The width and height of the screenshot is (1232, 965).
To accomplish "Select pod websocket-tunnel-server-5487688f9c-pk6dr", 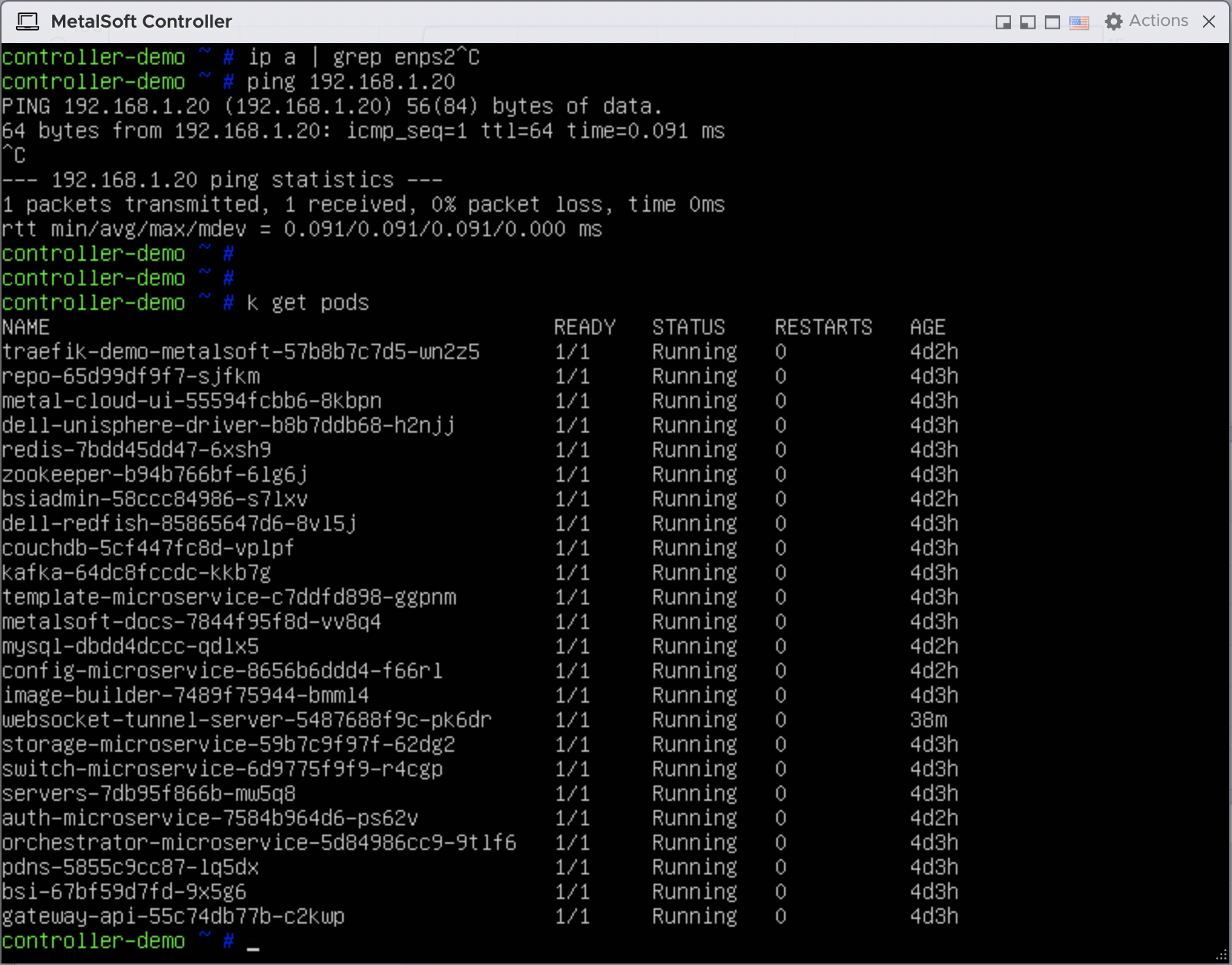I will pos(247,720).
